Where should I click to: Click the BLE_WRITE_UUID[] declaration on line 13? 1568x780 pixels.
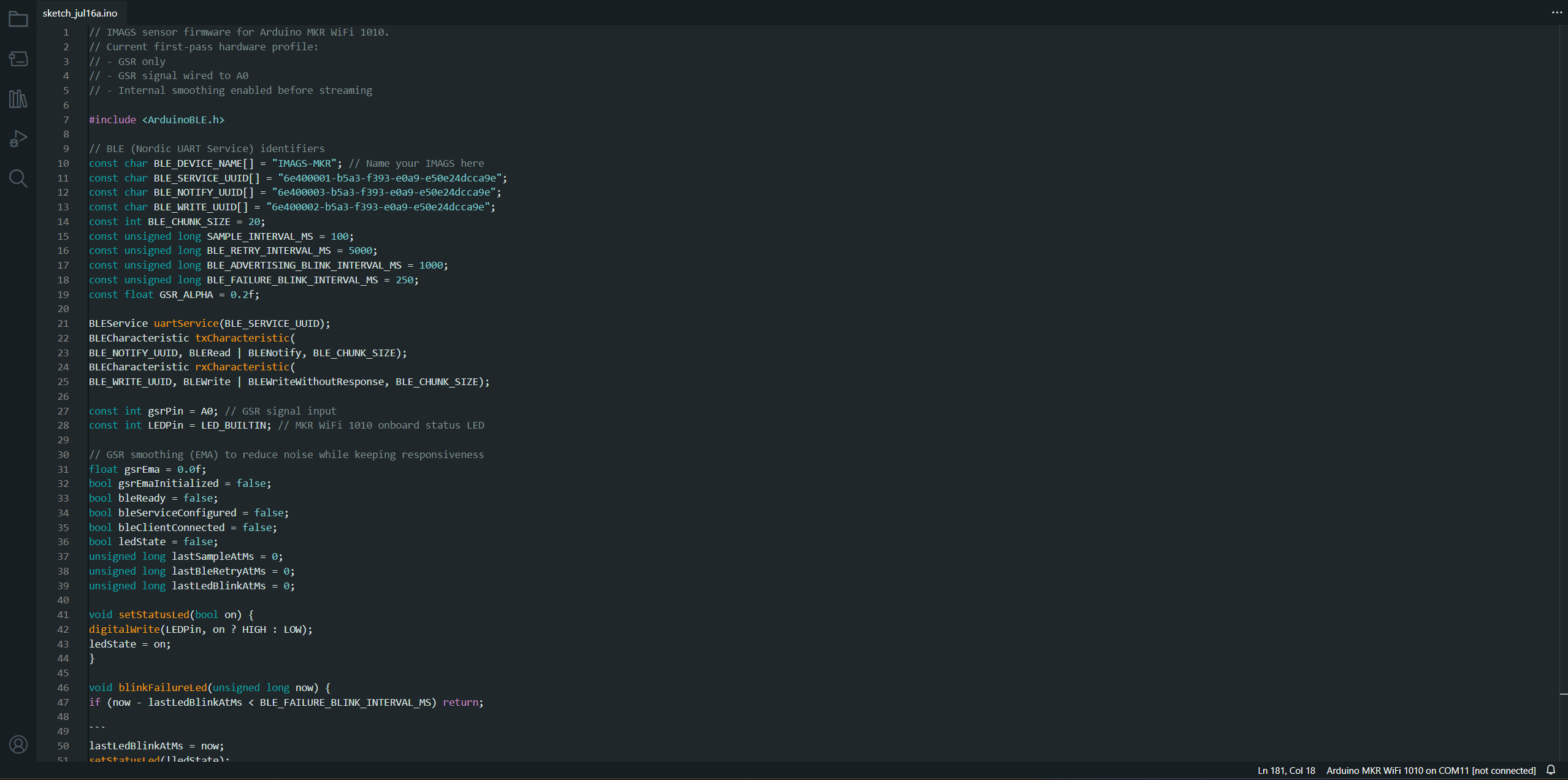[292, 207]
